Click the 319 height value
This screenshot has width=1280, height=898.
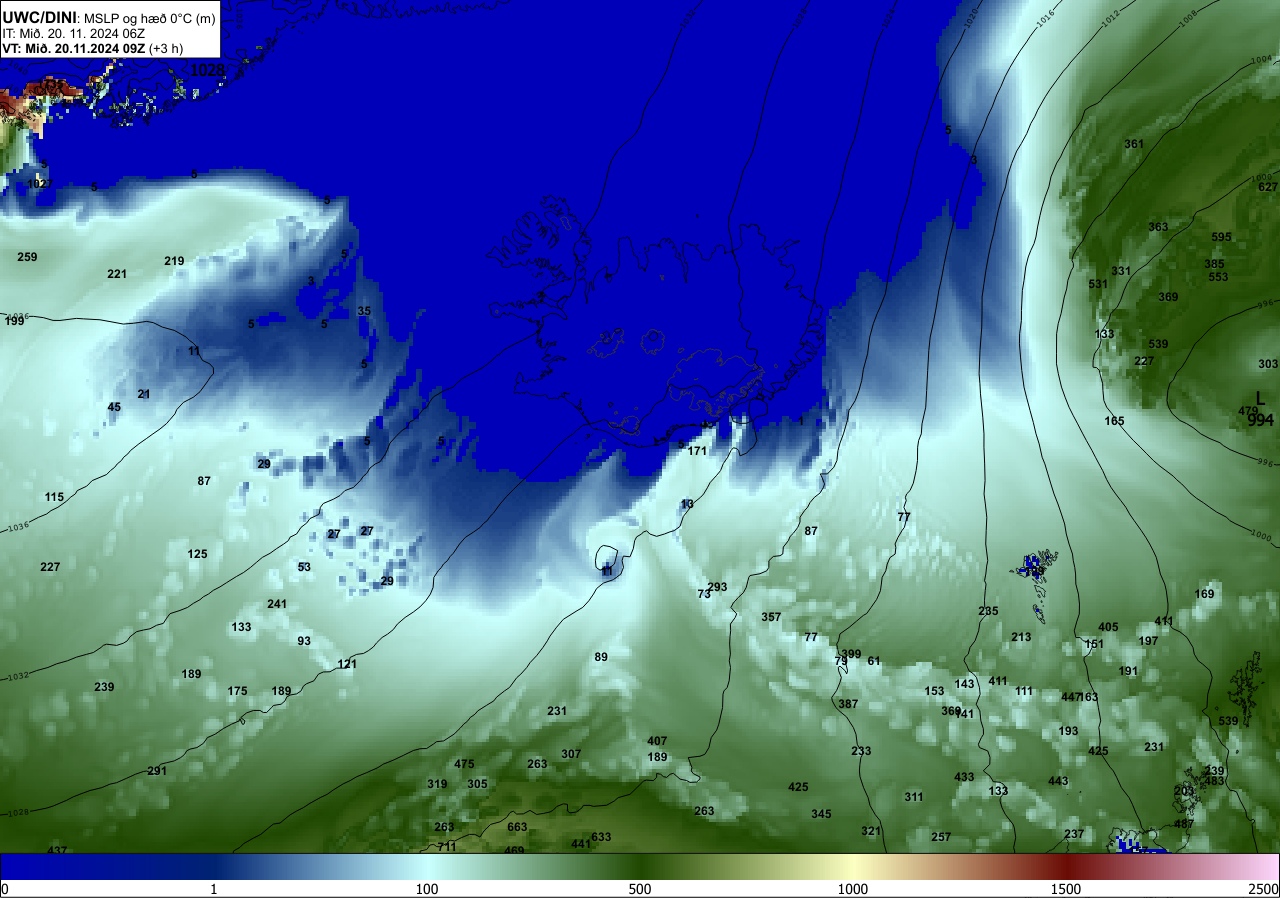tap(437, 784)
